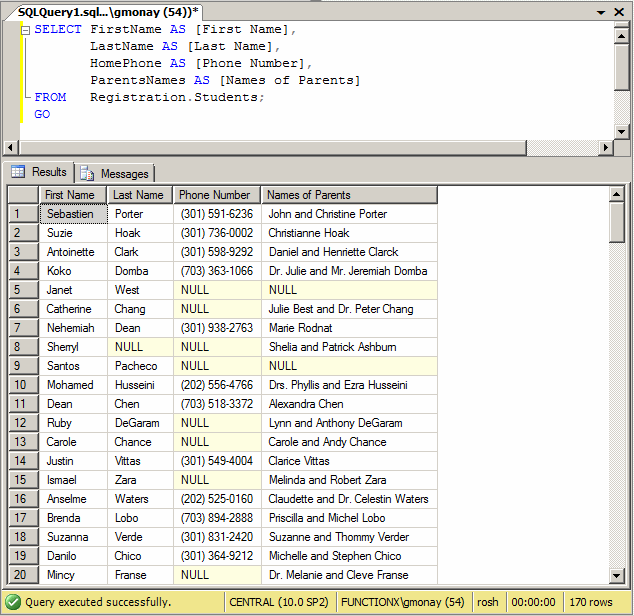The height and width of the screenshot is (616, 634).
Task: Click the Names of Parents column header
Action: pyautogui.click(x=349, y=195)
